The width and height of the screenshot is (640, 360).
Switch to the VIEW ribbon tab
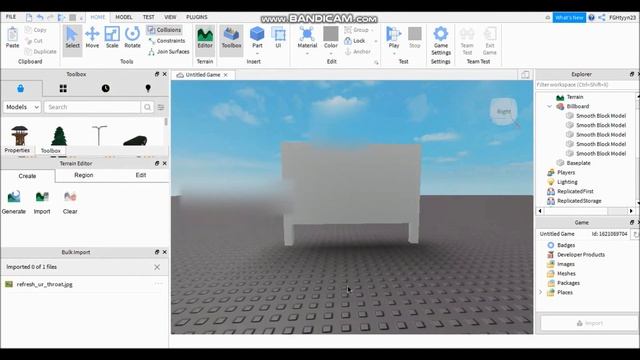170,17
